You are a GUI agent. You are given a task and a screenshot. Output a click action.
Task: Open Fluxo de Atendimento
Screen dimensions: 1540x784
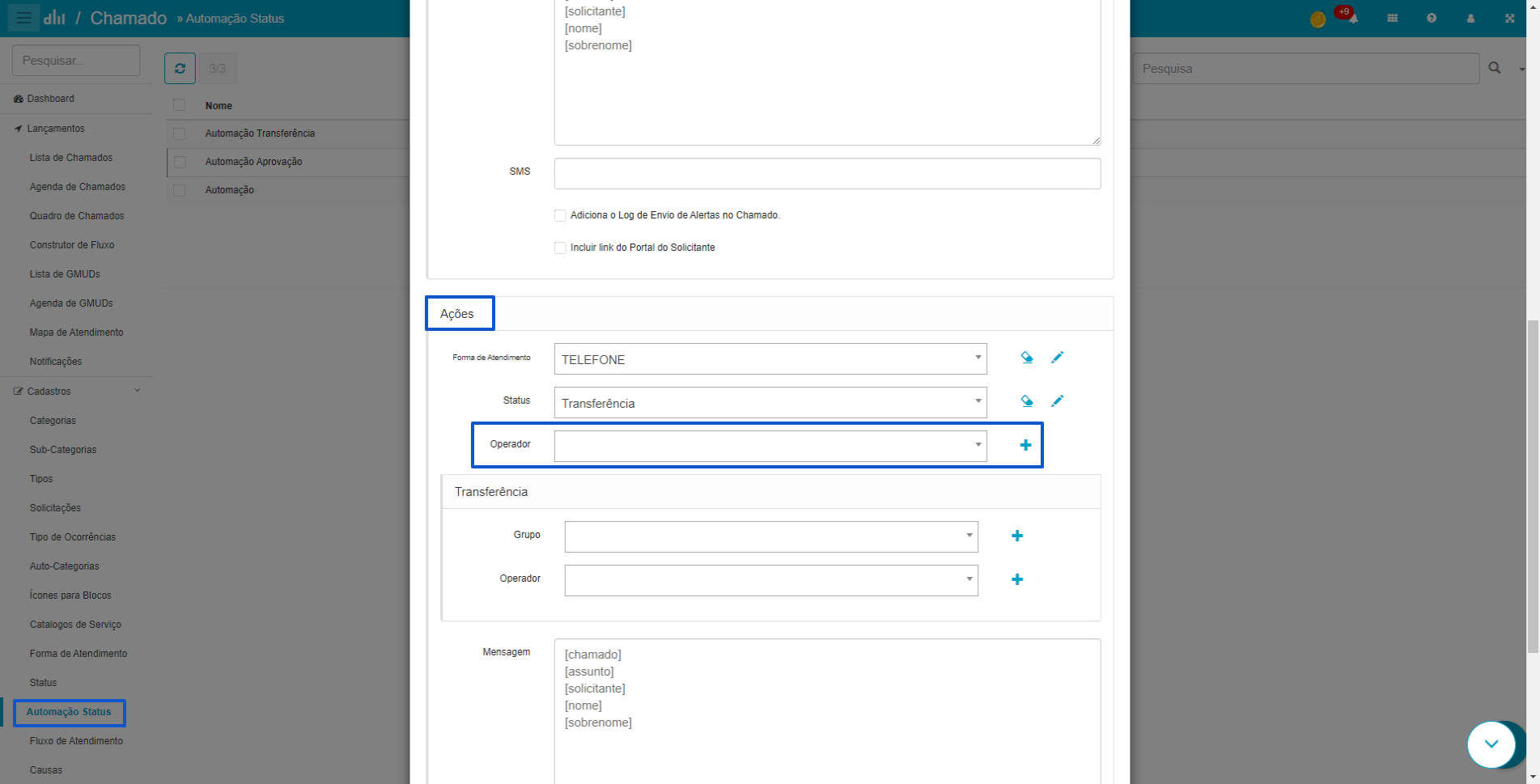point(76,741)
